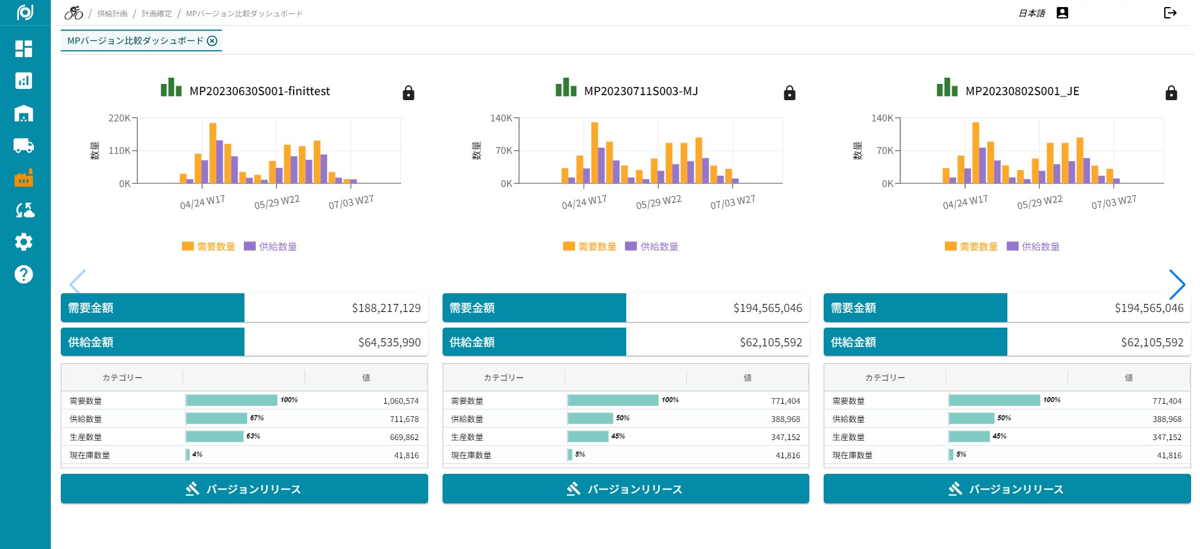
Task: Select the orange factory icon in sidebar
Action: [x=24, y=178]
